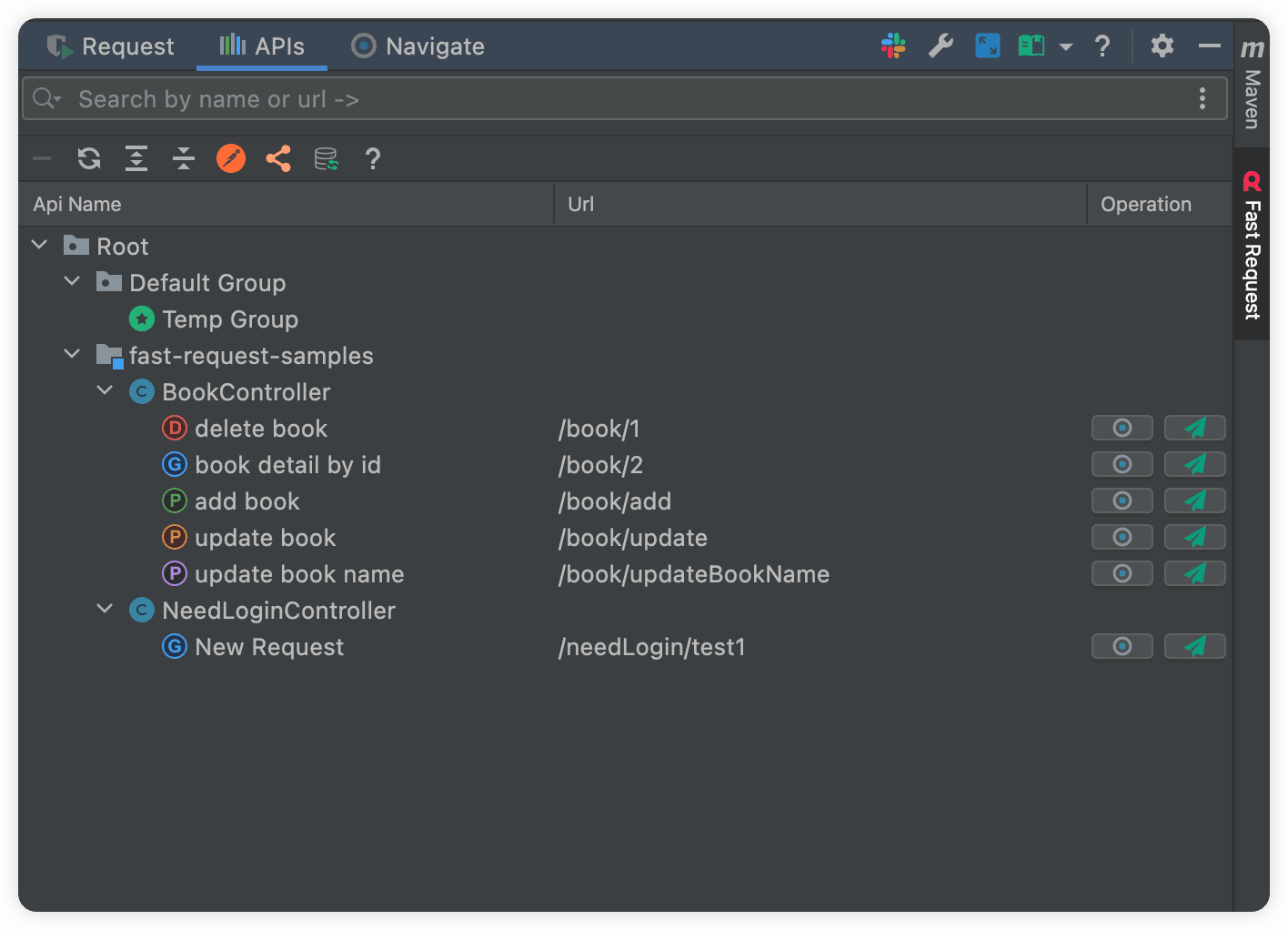Select the New Request API

253,646
